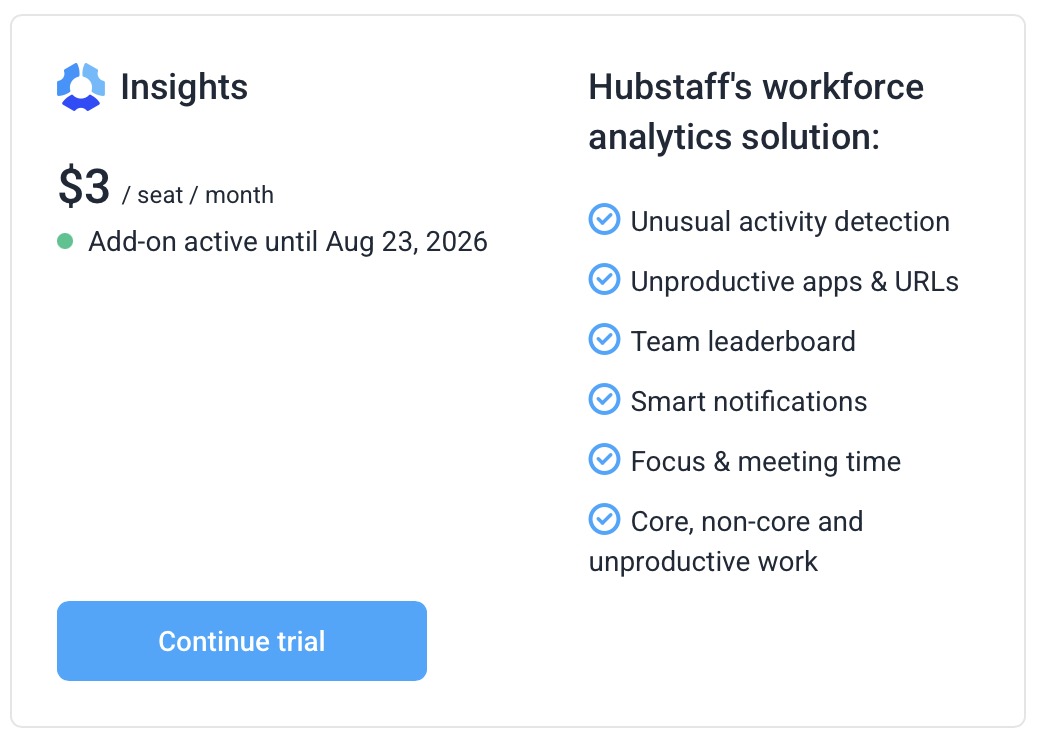This screenshot has height=742, width=1042.
Task: Click the Insights logo icon
Action: [x=81, y=87]
